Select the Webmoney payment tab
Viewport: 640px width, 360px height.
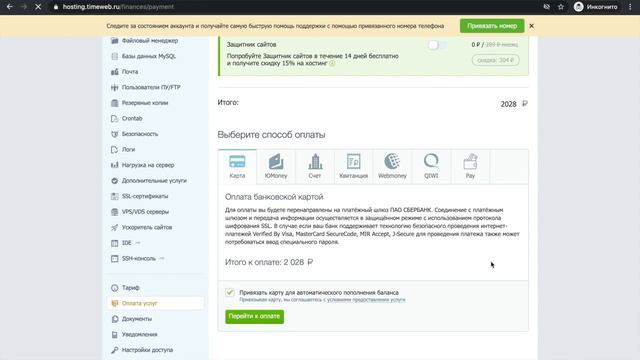coord(392,167)
